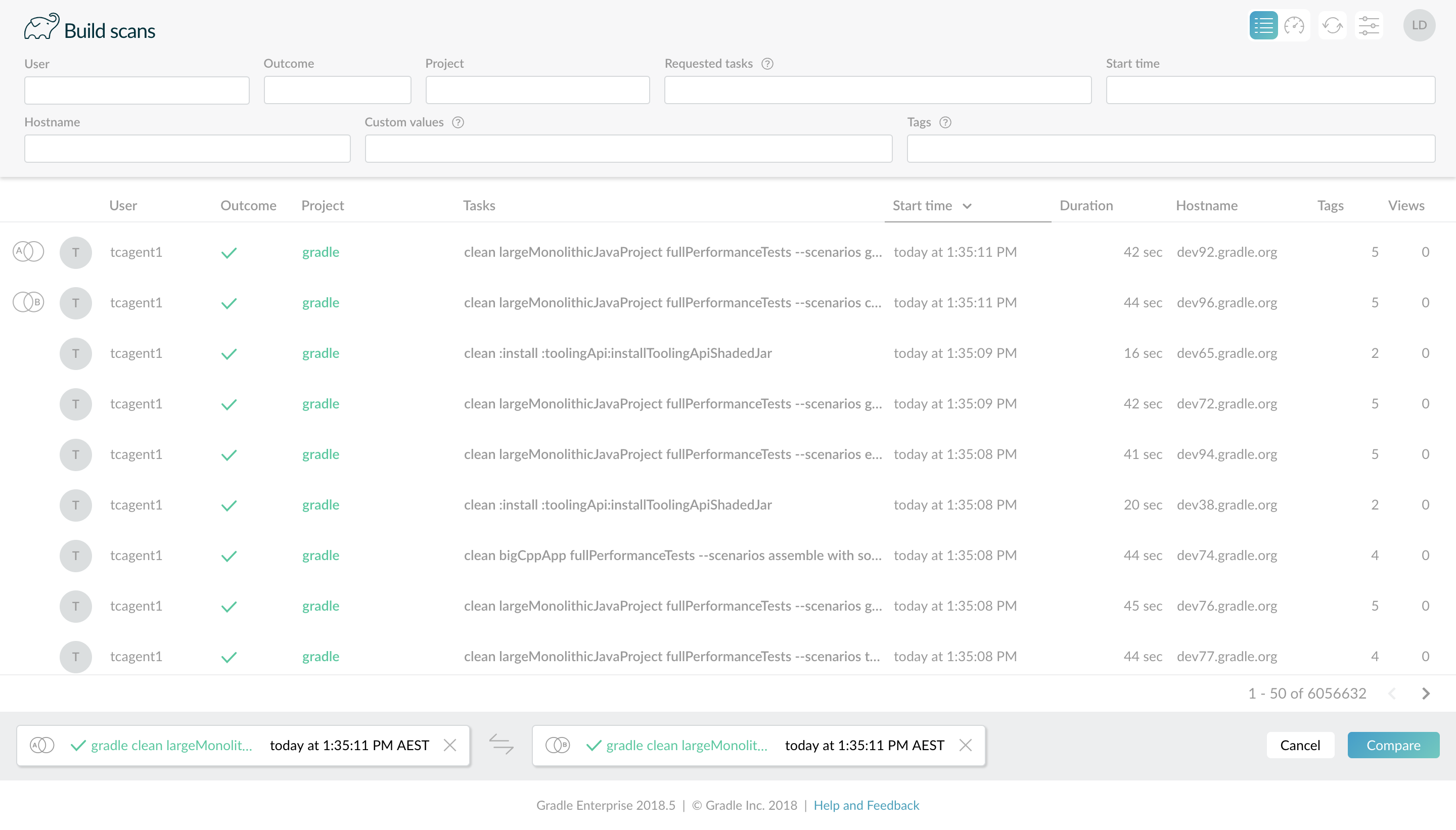
Task: Go to next page of results
Action: [1426, 693]
